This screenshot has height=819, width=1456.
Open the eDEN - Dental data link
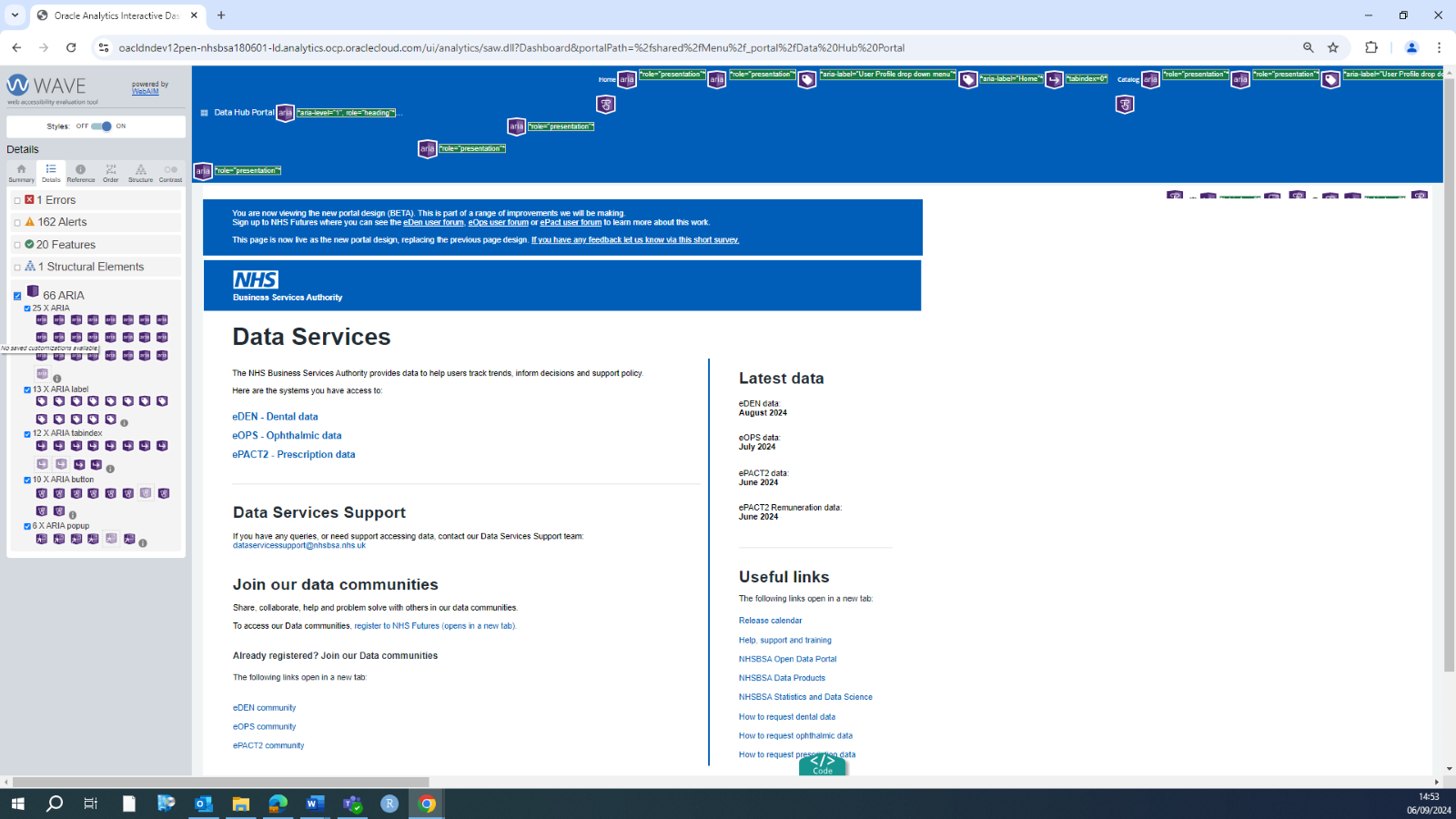(275, 417)
